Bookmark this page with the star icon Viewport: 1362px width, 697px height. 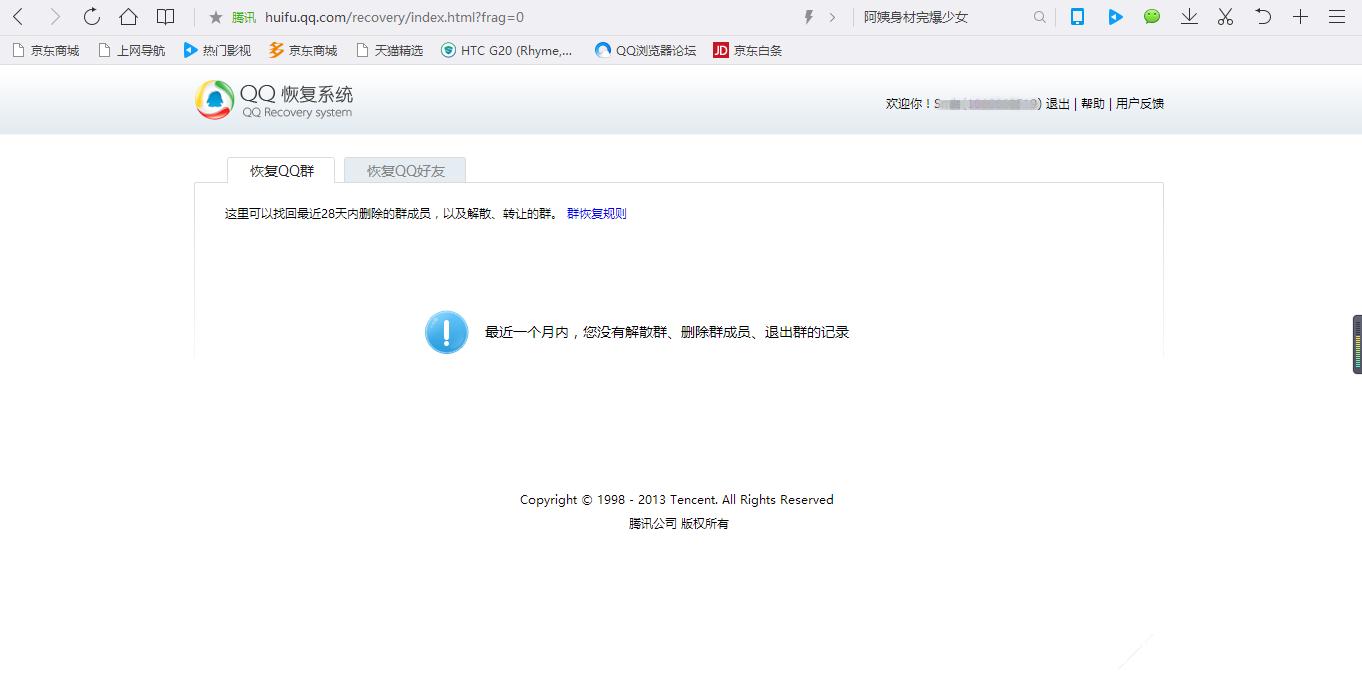click(x=215, y=17)
